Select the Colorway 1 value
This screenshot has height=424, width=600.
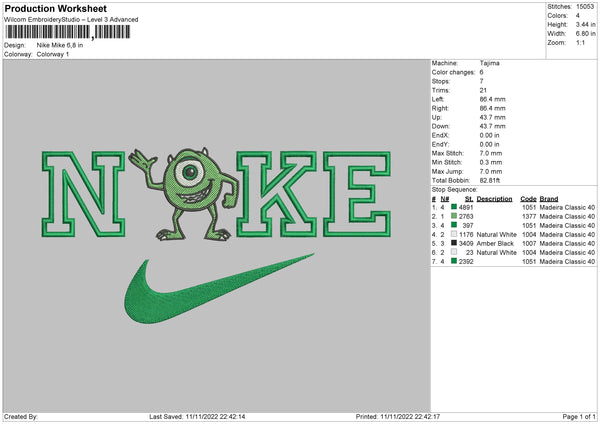pyautogui.click(x=53, y=54)
